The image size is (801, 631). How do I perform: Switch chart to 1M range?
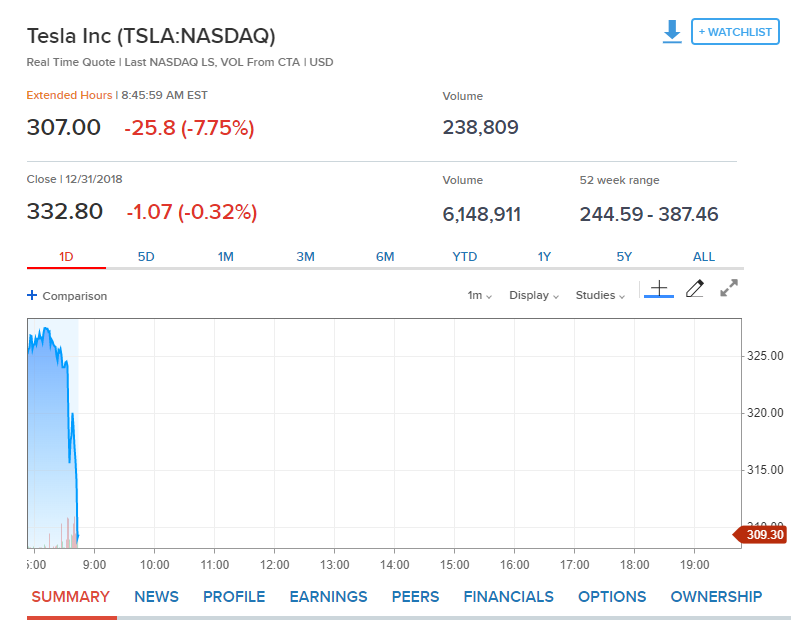226,257
